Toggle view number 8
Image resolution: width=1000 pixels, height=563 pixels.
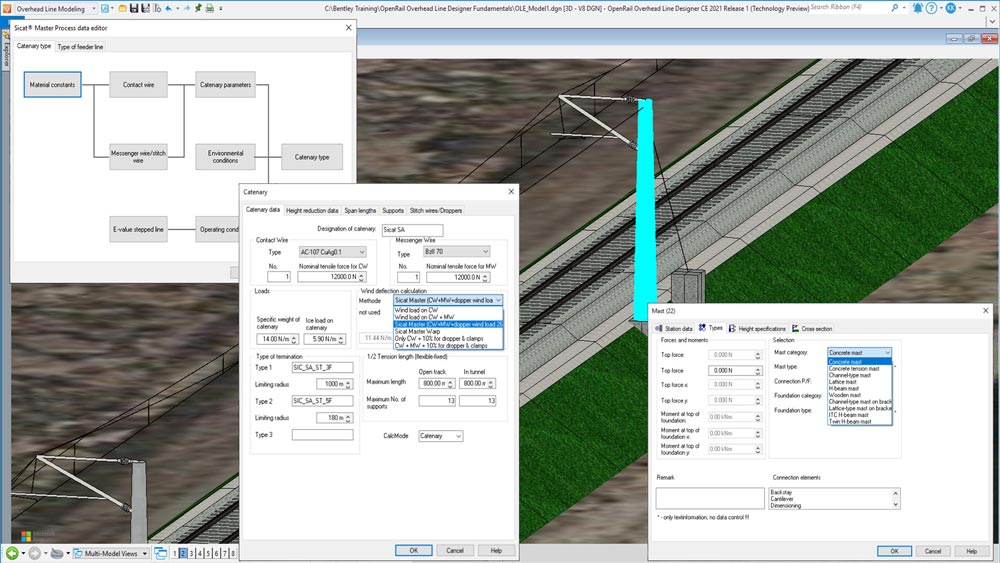[233, 553]
